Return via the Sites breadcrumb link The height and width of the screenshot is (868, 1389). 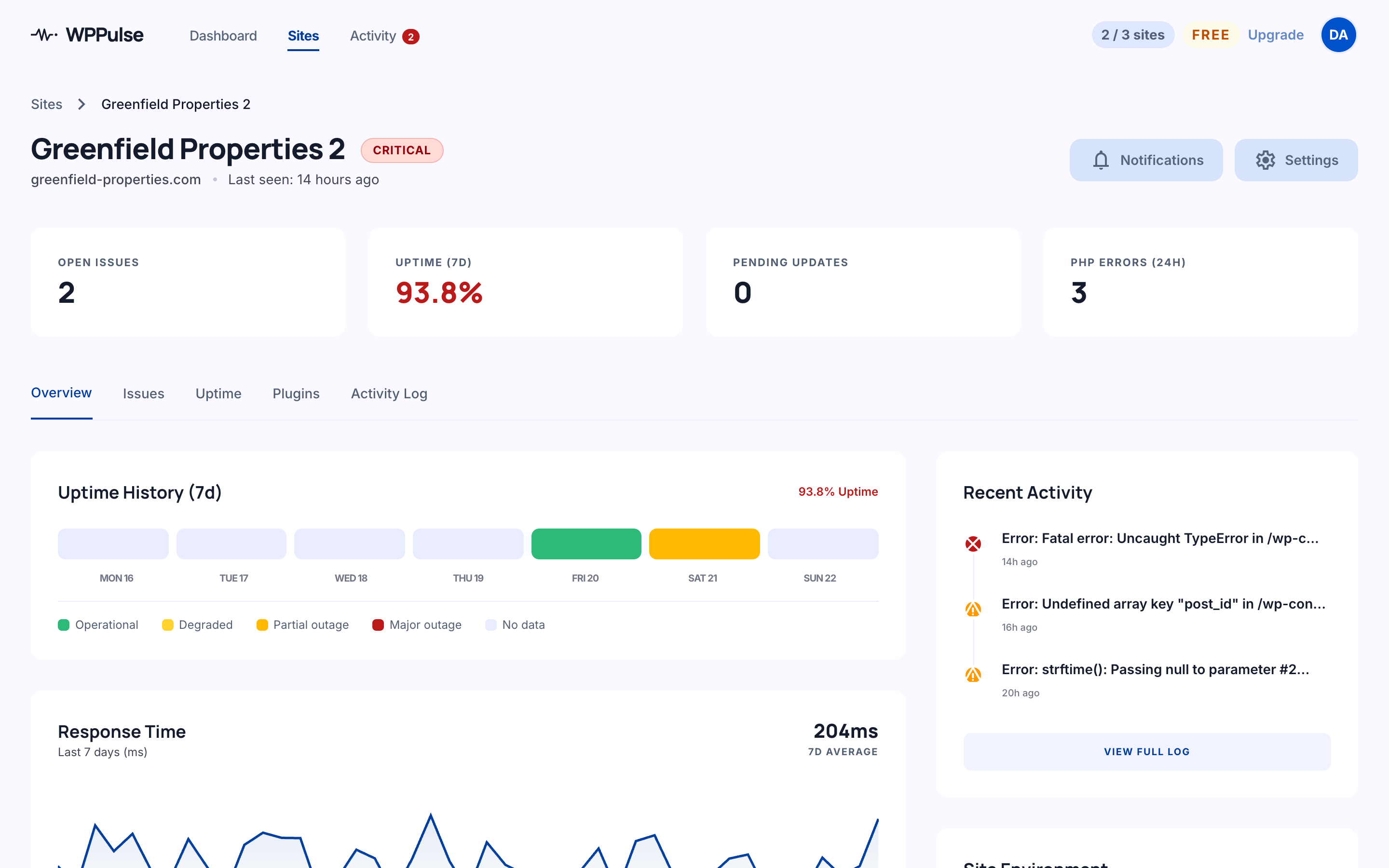[x=46, y=104]
